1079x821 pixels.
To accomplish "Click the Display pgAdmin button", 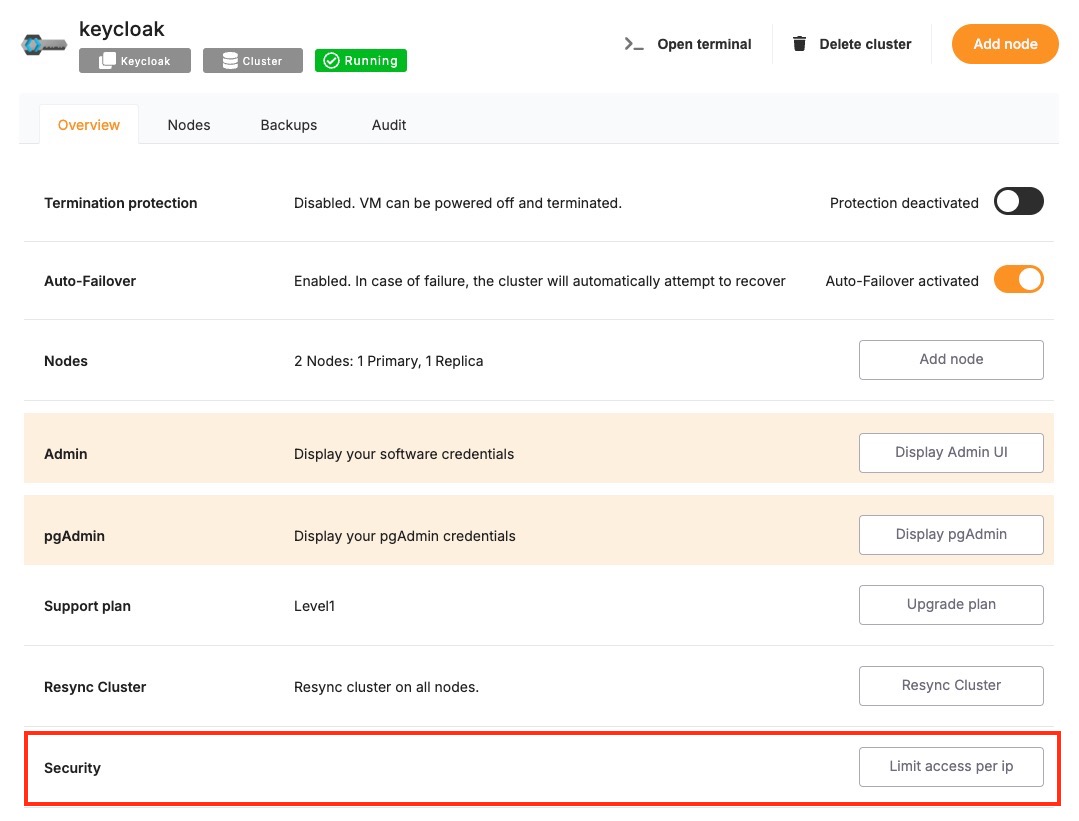I will (951, 535).
